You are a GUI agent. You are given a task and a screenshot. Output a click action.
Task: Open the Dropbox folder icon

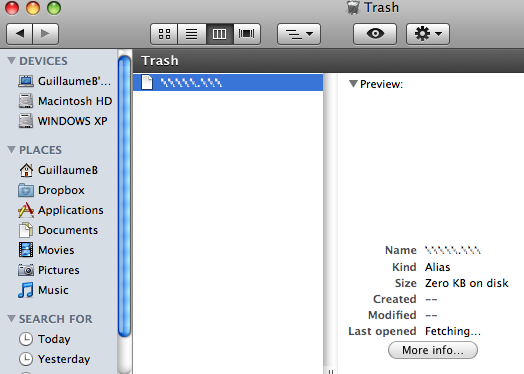[26, 190]
